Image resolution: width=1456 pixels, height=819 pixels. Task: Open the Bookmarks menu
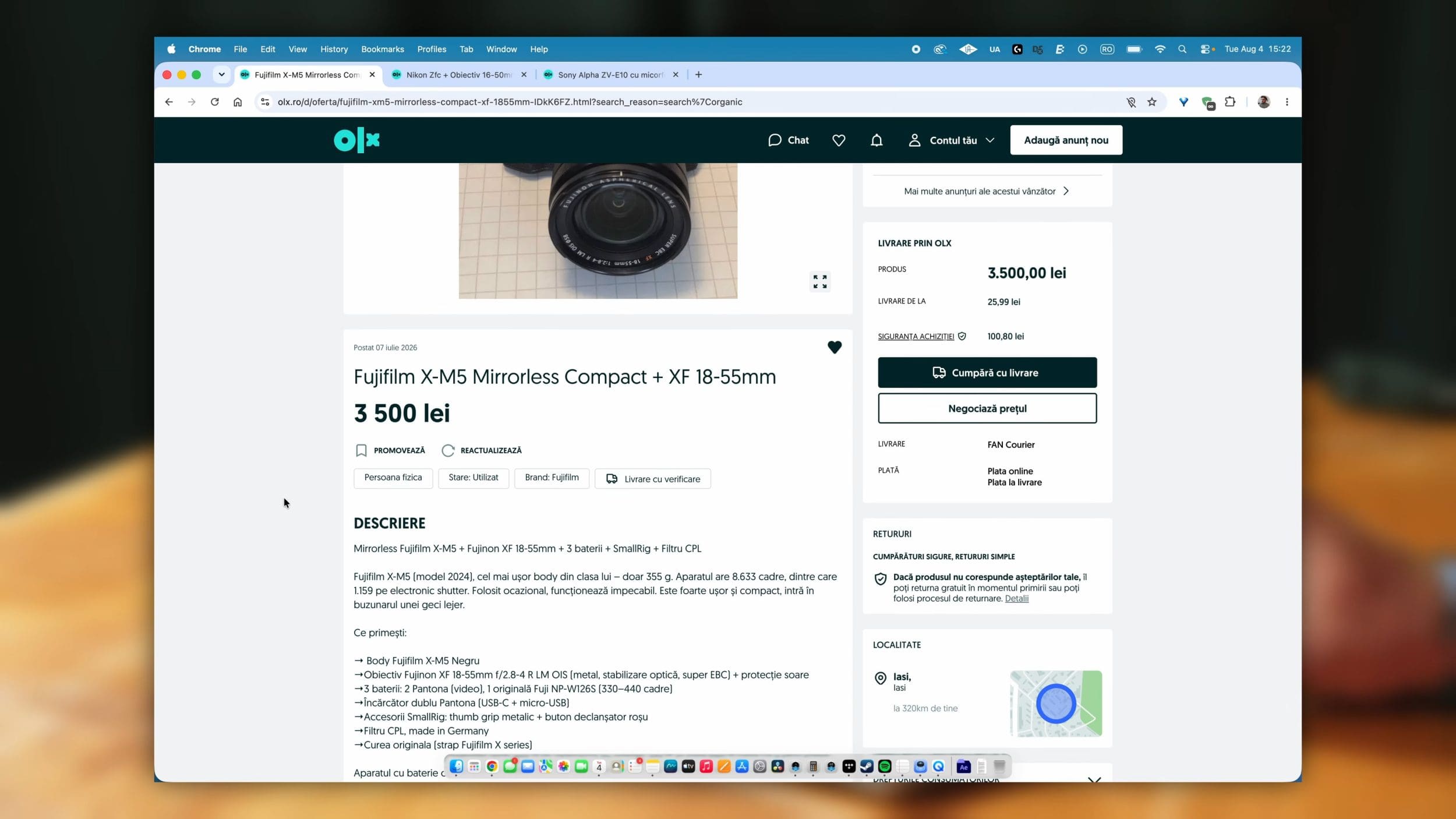[382, 50]
